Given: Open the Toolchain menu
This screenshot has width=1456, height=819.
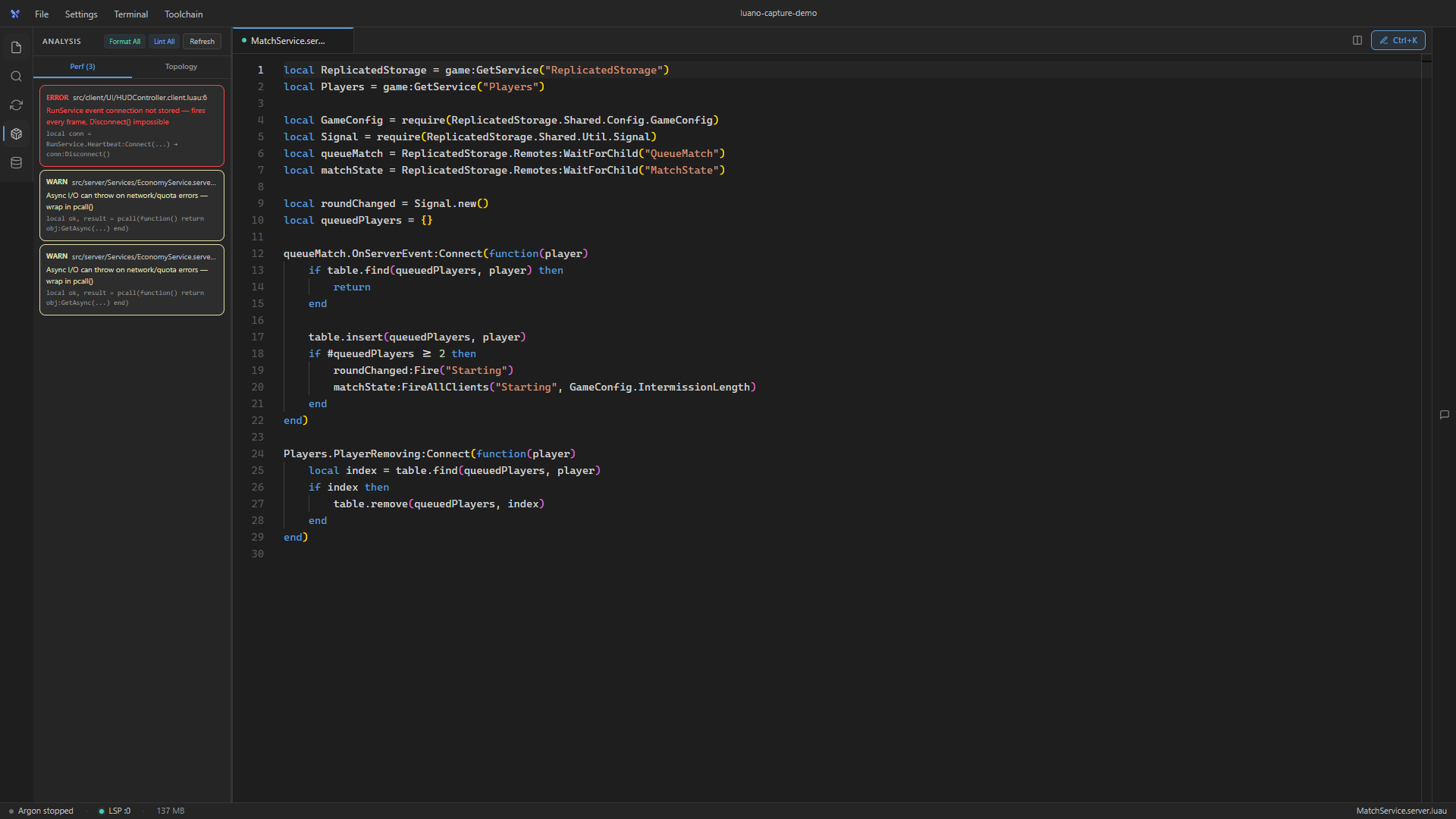Looking at the screenshot, I should coord(184,14).
